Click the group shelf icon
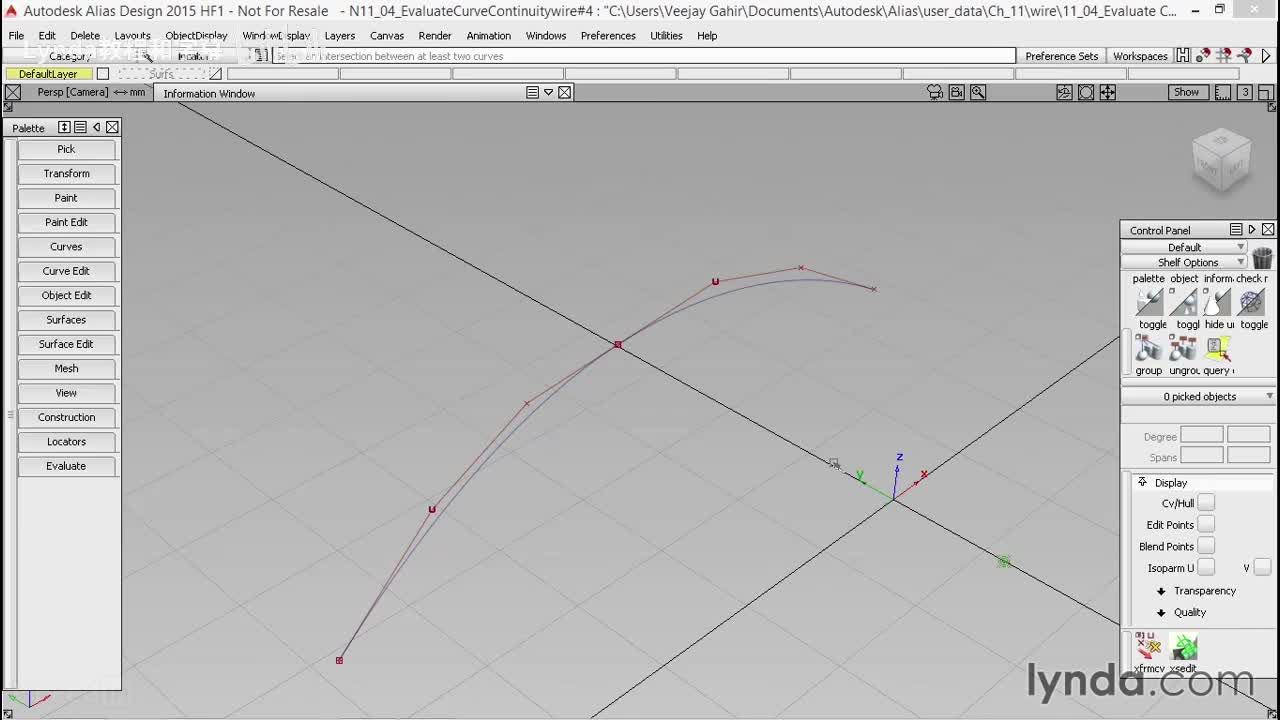 tap(1149, 348)
